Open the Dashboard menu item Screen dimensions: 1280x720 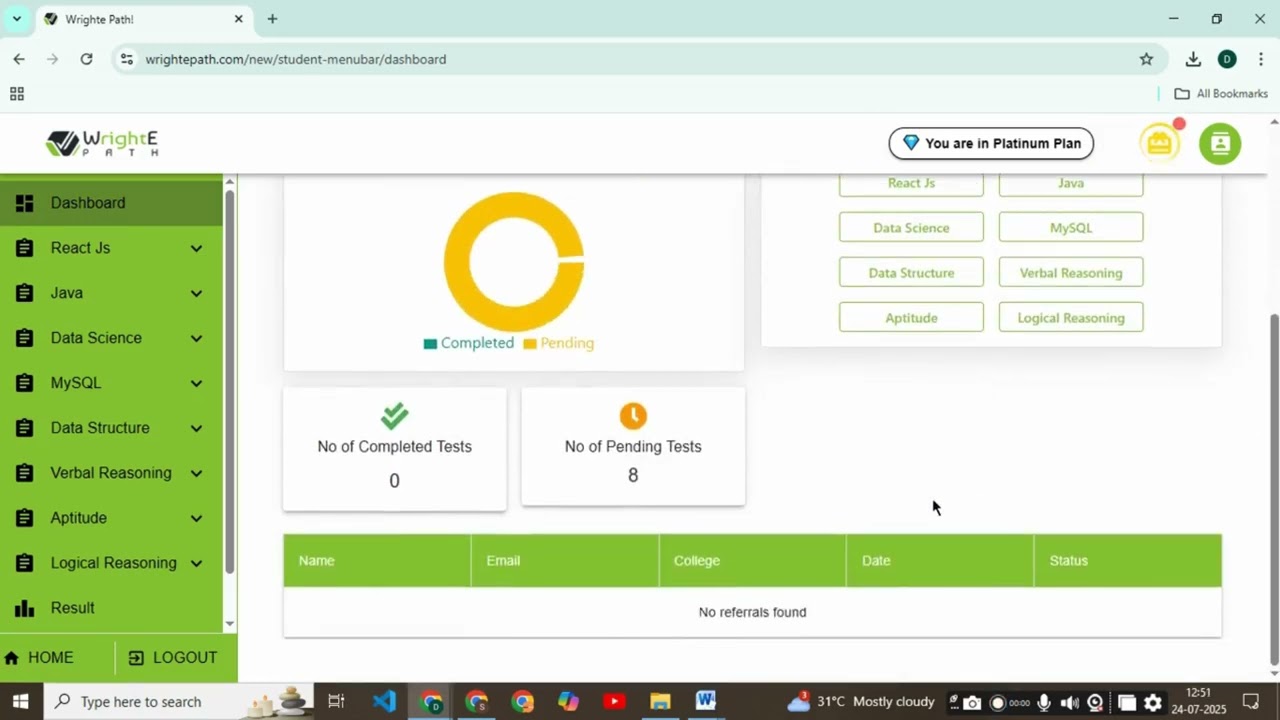(x=111, y=203)
